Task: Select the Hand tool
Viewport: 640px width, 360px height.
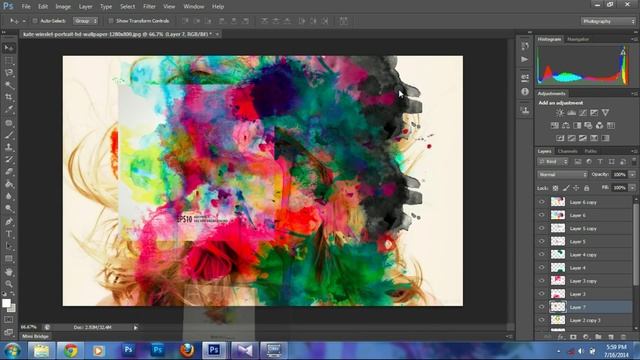Action: tap(9, 271)
